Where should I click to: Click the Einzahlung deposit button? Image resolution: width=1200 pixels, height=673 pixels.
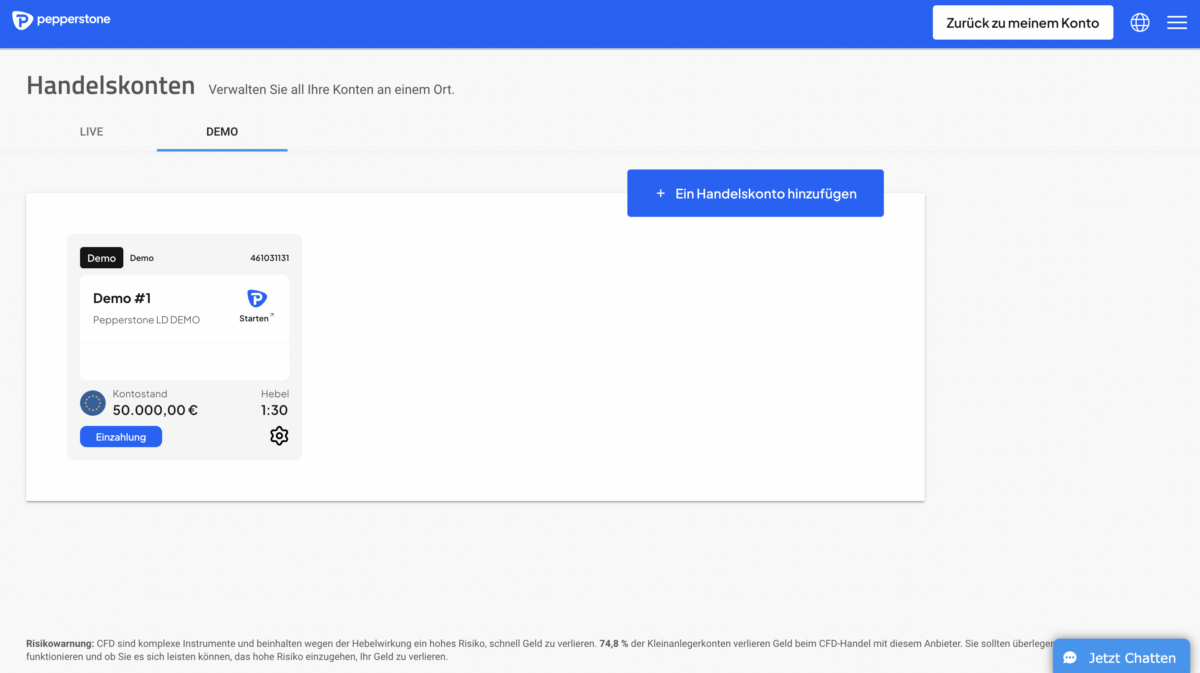click(x=121, y=437)
